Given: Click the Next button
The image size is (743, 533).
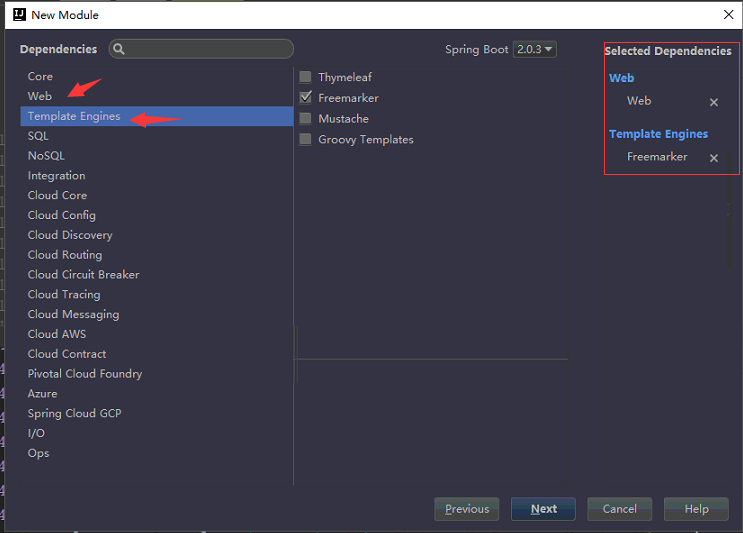Looking at the screenshot, I should [x=544, y=509].
